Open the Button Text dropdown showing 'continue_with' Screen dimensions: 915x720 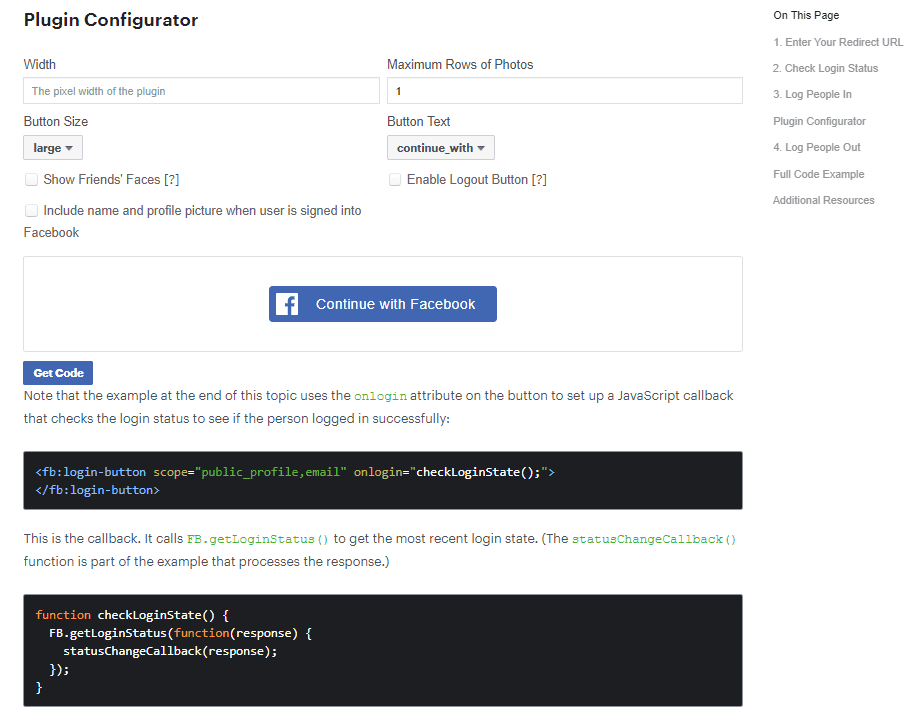pos(440,146)
